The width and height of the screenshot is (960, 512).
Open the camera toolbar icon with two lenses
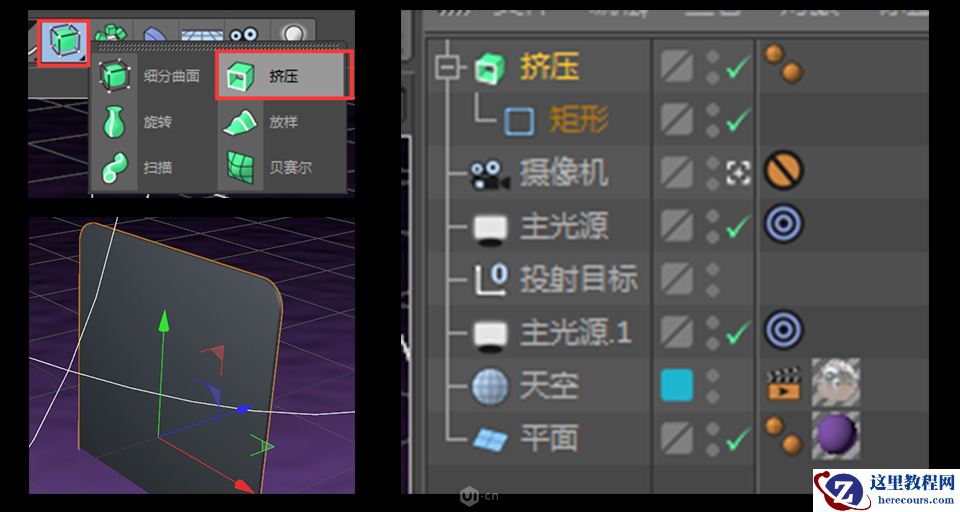tap(244, 34)
